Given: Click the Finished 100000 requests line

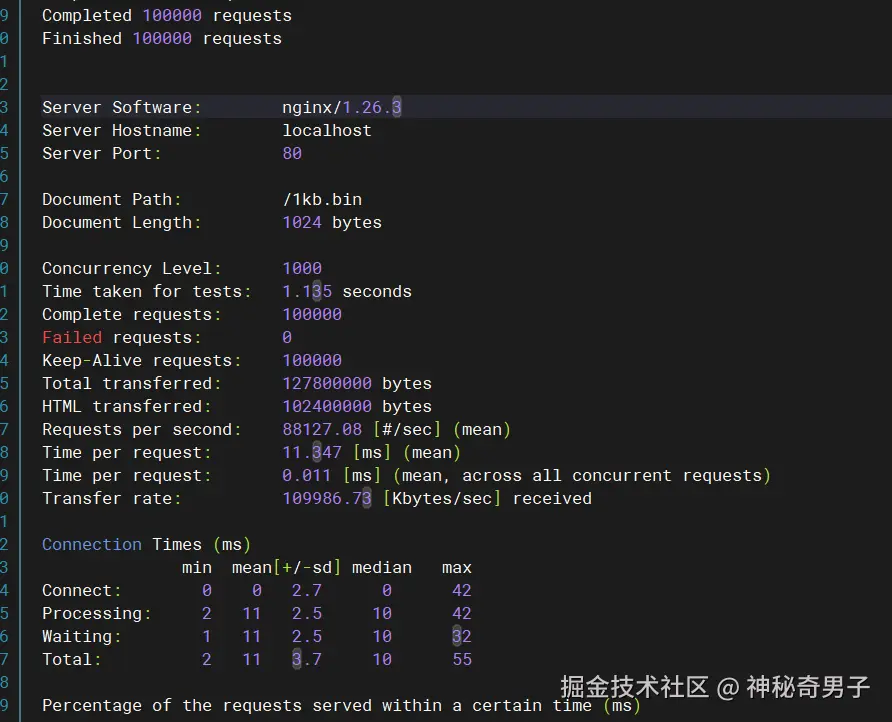Looking at the screenshot, I should point(162,39).
